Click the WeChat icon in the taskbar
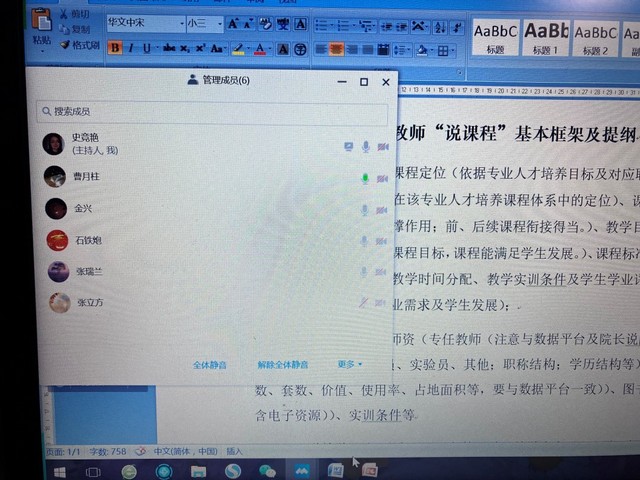 pos(267,470)
